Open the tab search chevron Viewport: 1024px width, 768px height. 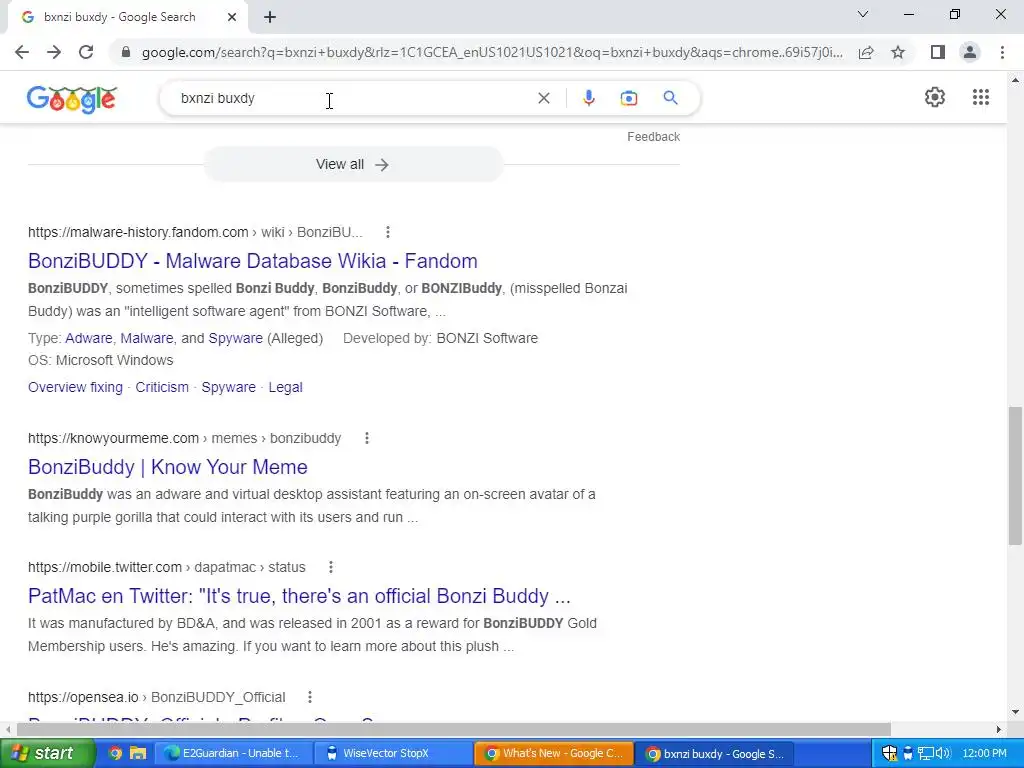pos(863,14)
